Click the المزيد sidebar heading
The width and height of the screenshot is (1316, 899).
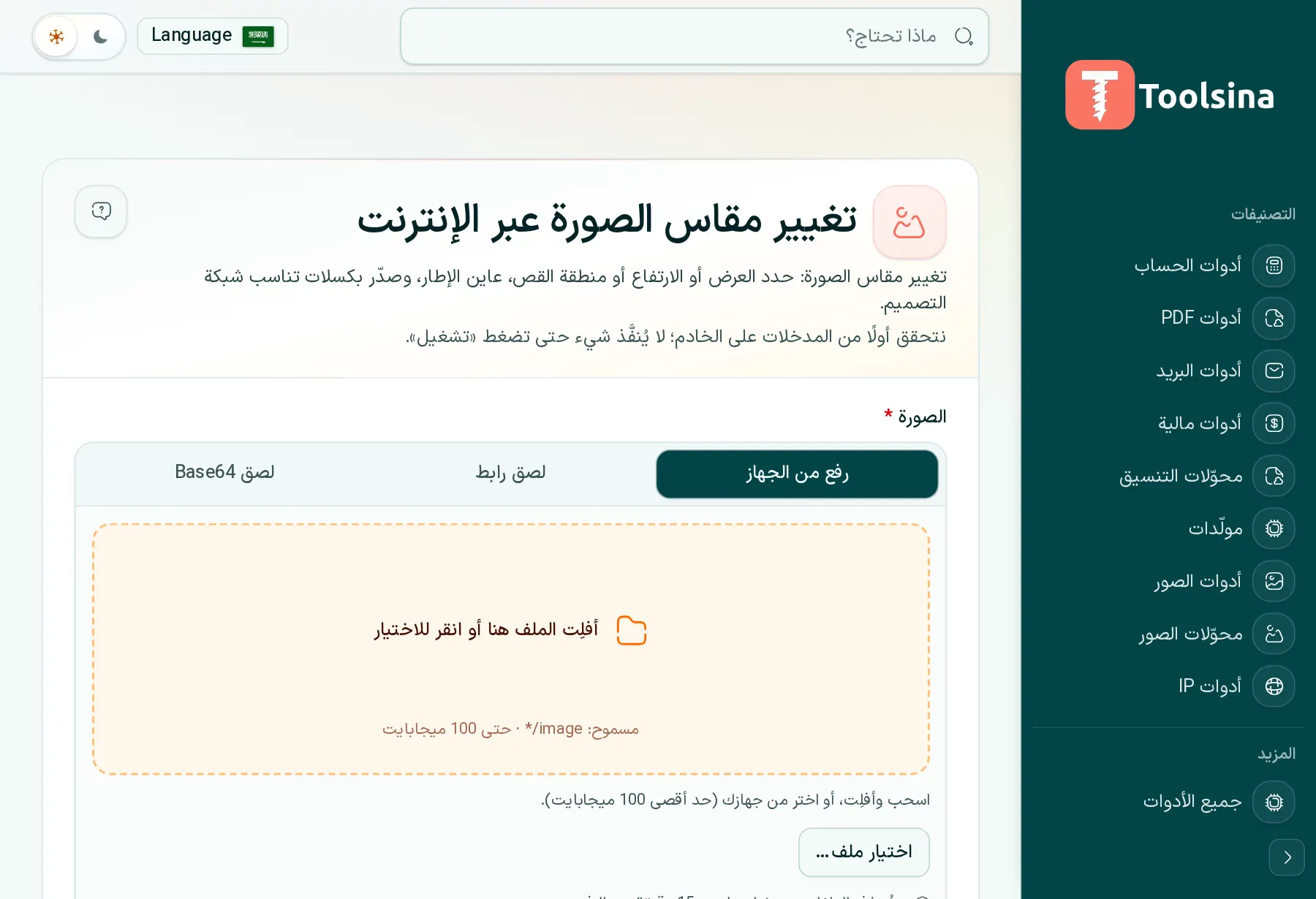(1276, 754)
